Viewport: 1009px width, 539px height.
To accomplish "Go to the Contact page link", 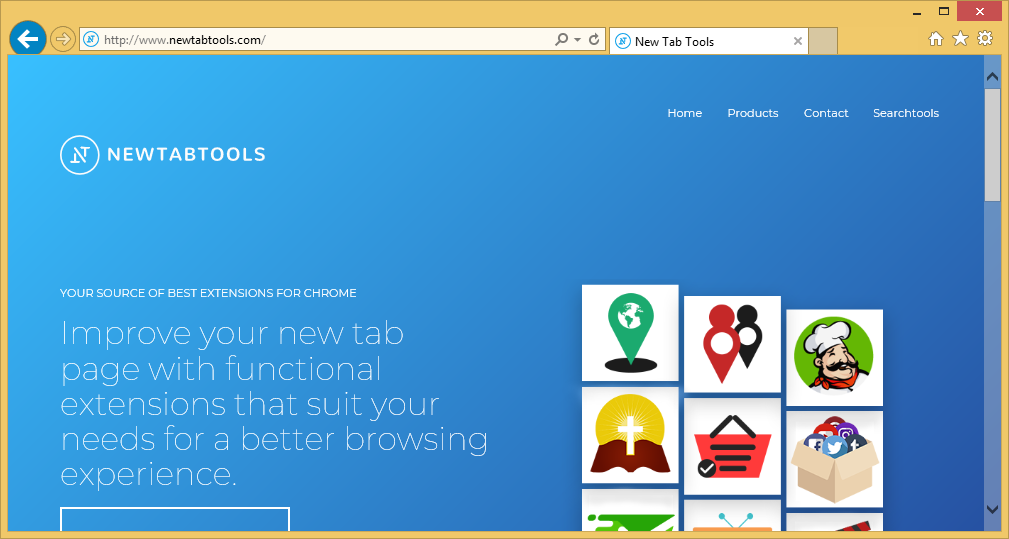I will [x=826, y=113].
